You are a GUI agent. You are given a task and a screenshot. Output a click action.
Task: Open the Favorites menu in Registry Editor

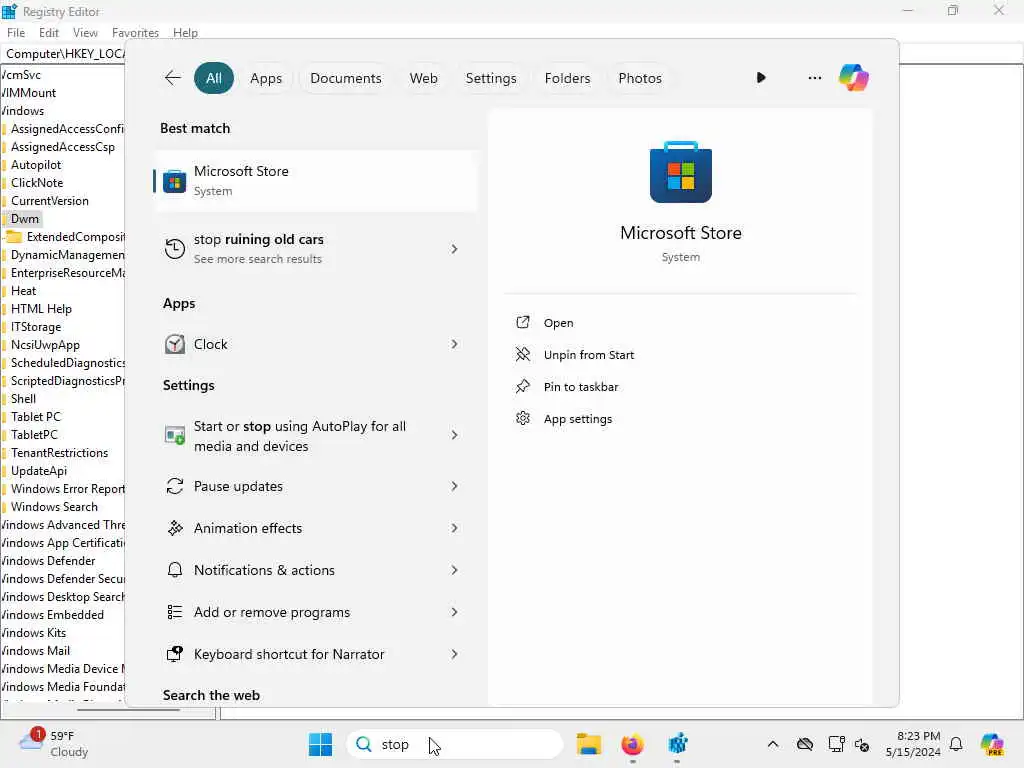pos(135,33)
